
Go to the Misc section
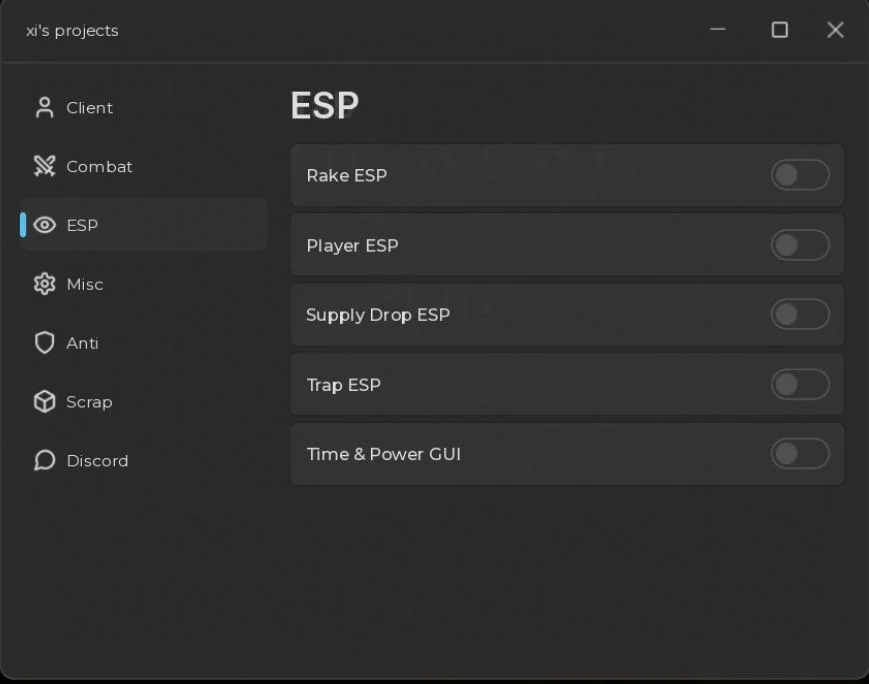85,284
